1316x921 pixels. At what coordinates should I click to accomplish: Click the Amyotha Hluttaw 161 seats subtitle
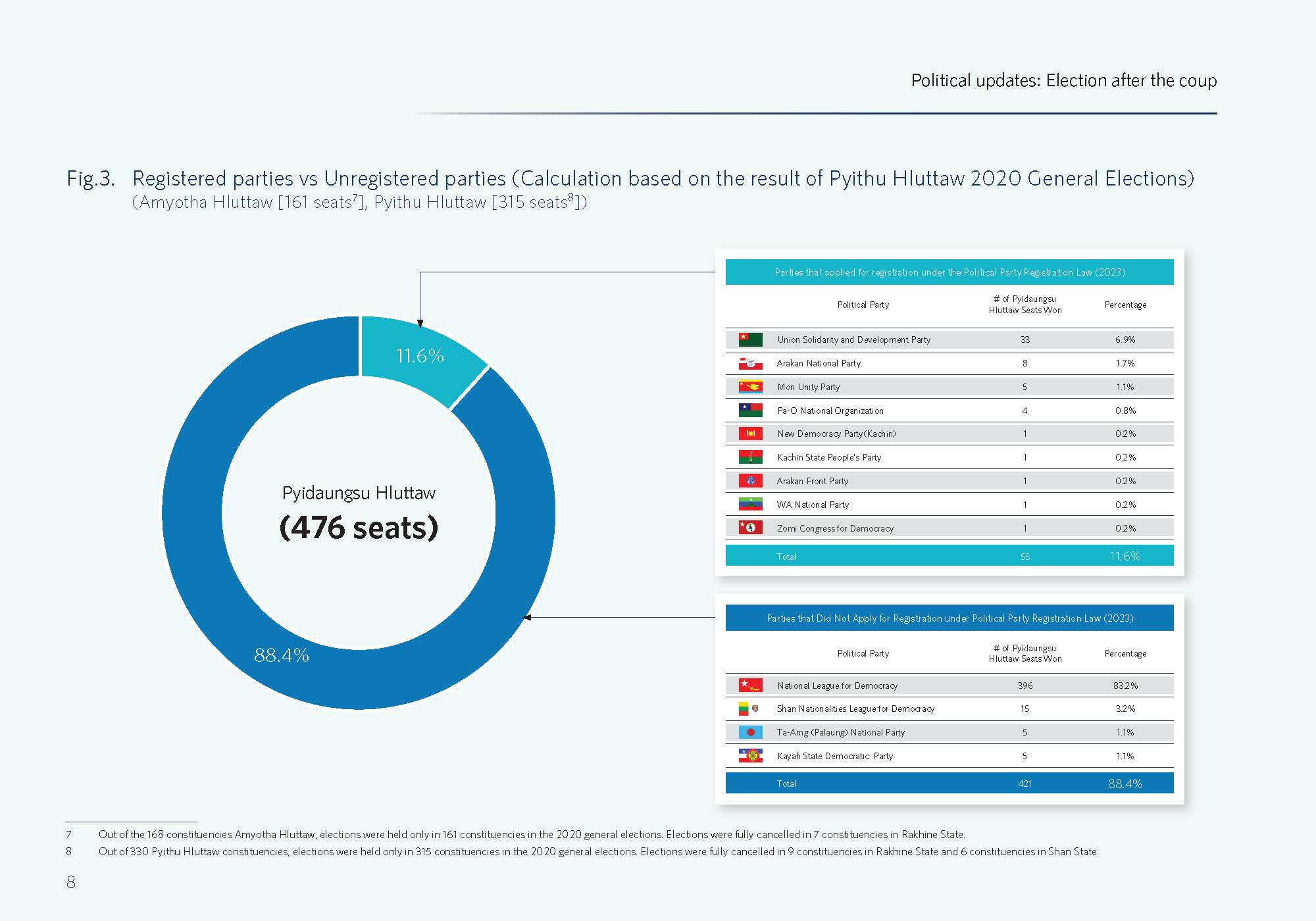click(359, 202)
